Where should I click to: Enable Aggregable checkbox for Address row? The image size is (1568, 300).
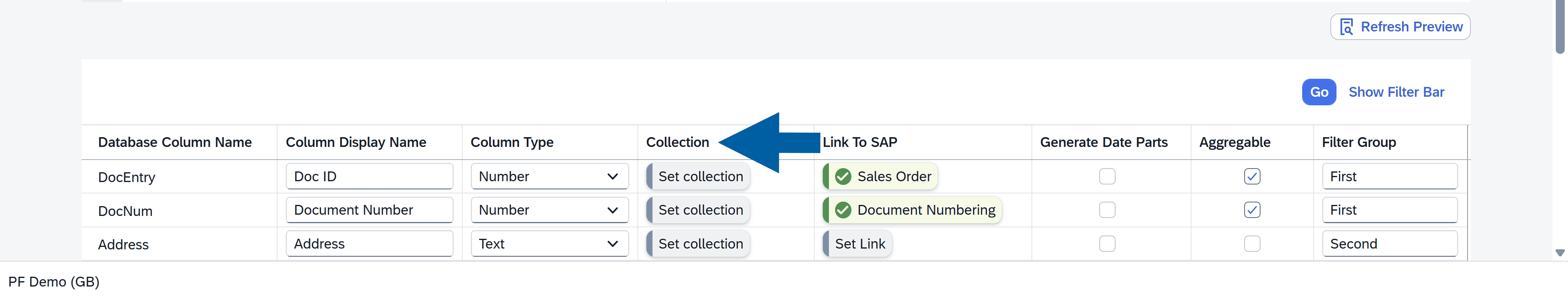pyautogui.click(x=1252, y=244)
